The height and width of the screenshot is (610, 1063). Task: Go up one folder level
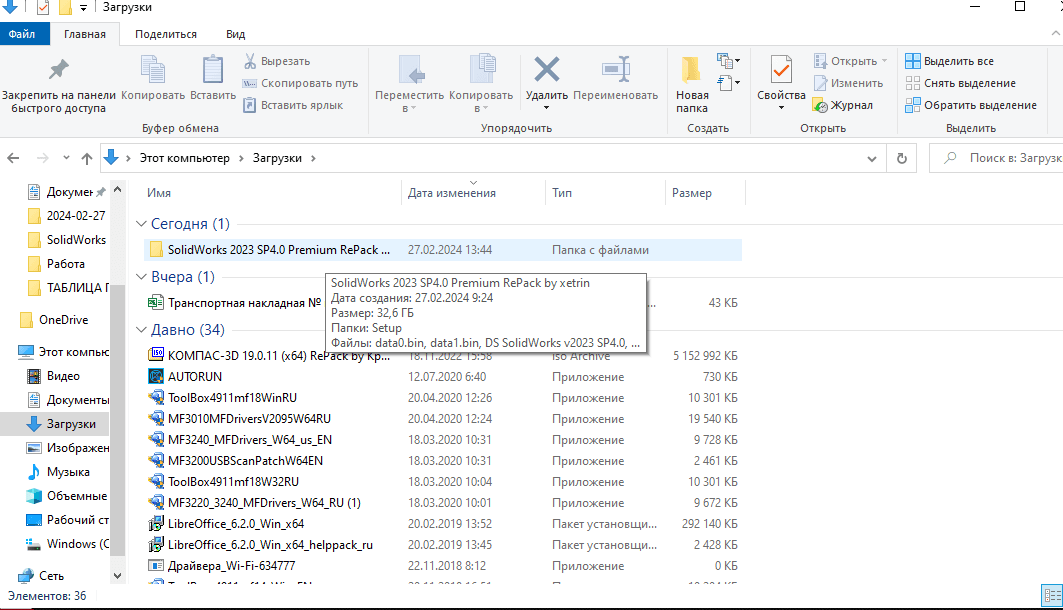[87, 158]
